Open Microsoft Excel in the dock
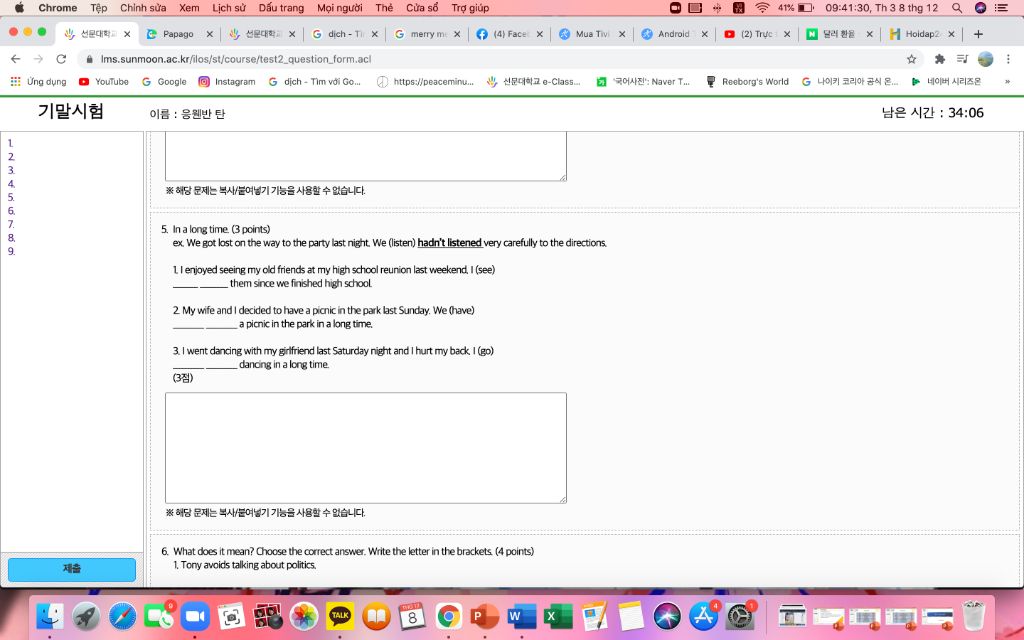 pos(558,616)
